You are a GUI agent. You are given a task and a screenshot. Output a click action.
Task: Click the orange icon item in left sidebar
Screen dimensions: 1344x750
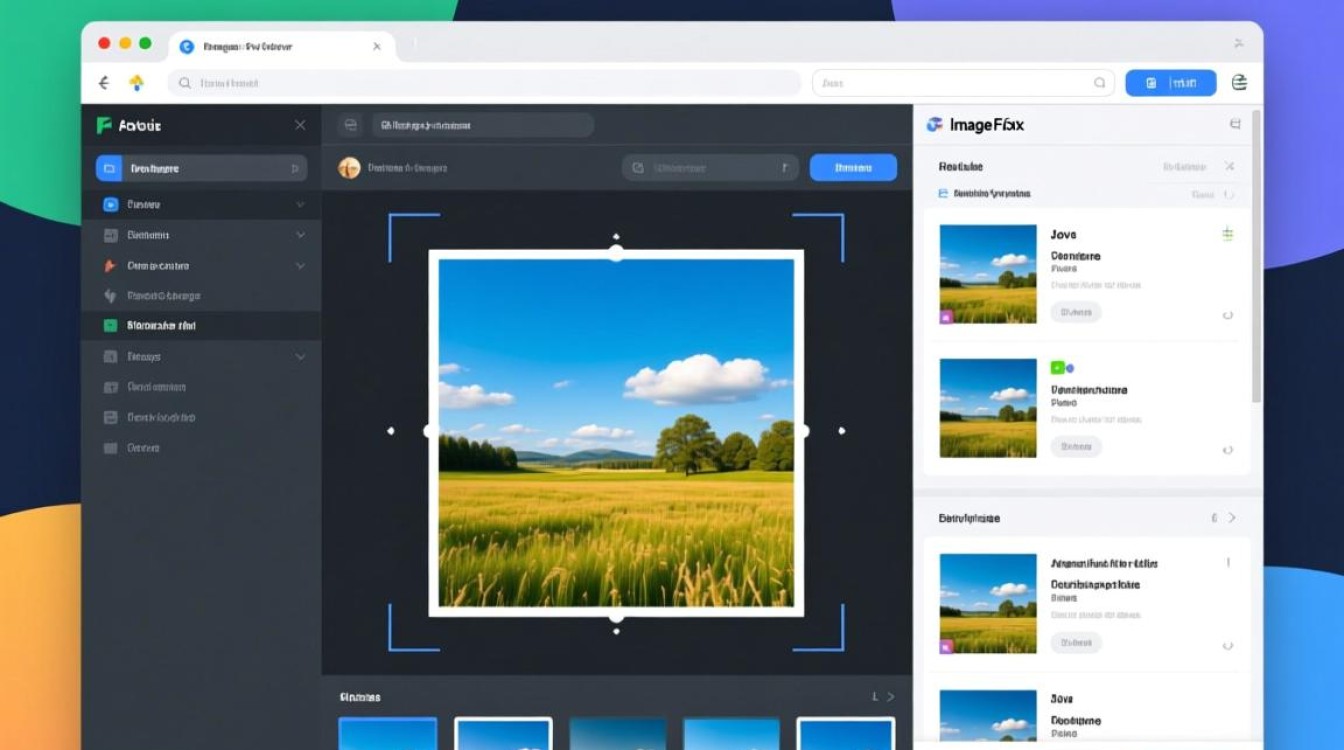tap(110, 266)
